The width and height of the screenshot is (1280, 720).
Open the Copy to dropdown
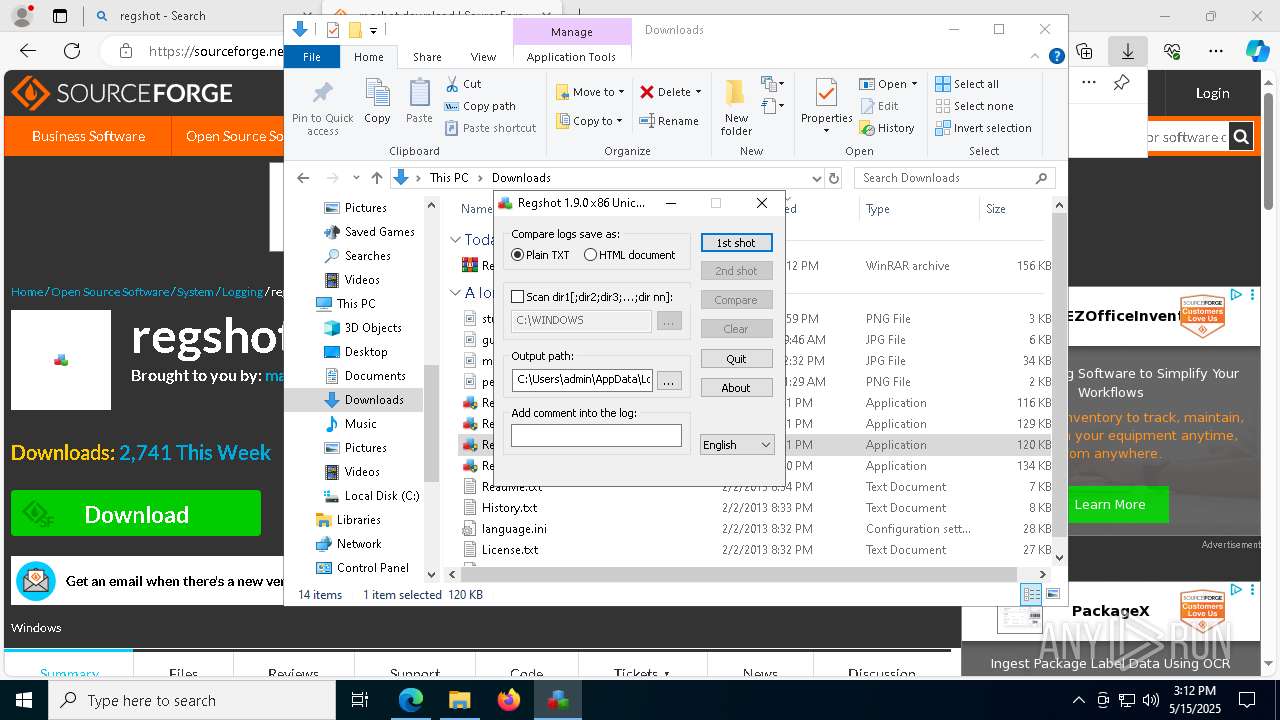coord(590,121)
